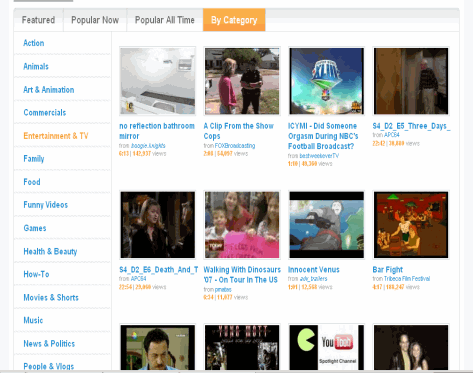
Task: Click the S4_D2_E5_Three_Days_ video title
Action: click(411, 126)
